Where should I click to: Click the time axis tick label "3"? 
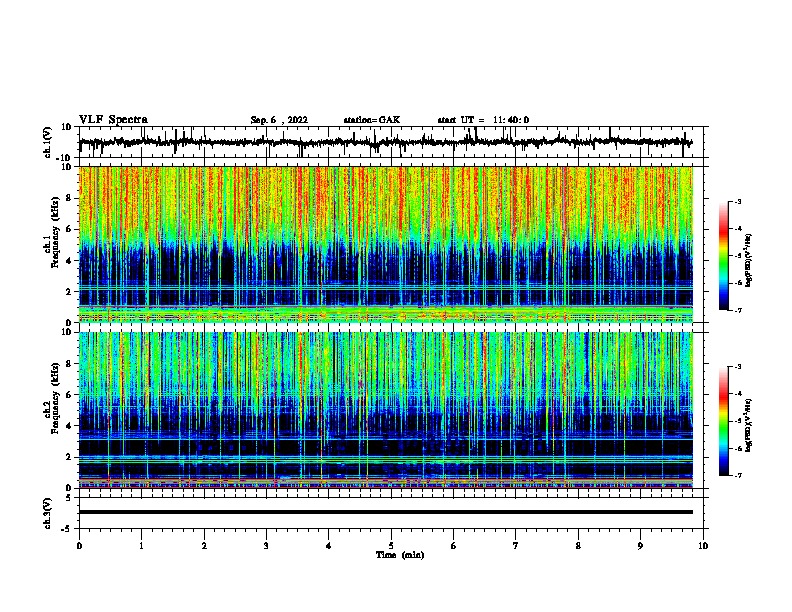tap(266, 546)
